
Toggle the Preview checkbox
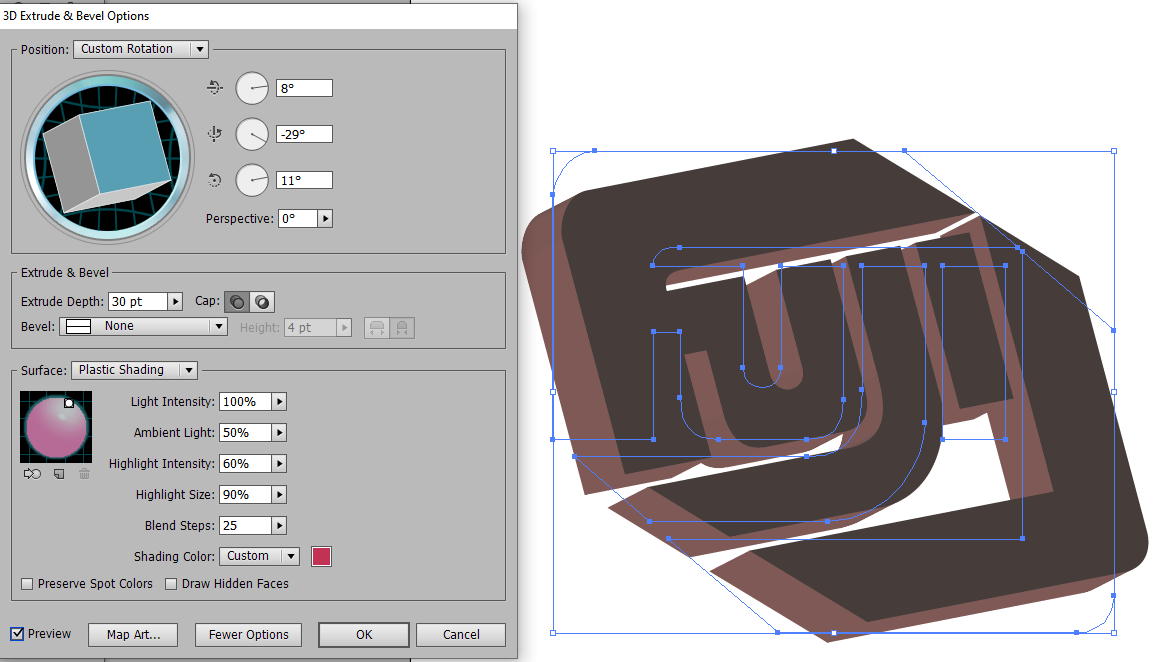pyautogui.click(x=17, y=634)
